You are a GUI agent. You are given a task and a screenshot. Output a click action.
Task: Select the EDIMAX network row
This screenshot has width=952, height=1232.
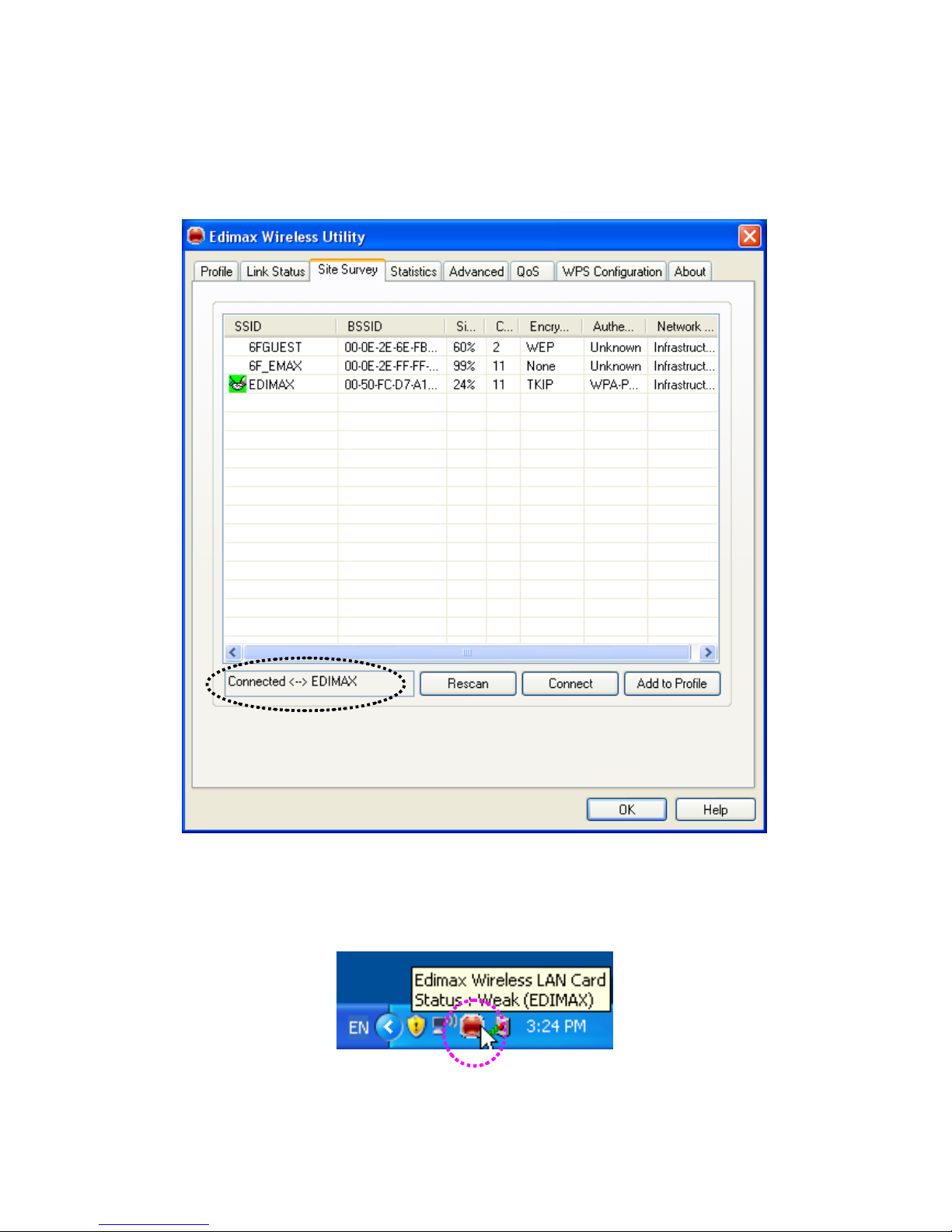click(471, 384)
